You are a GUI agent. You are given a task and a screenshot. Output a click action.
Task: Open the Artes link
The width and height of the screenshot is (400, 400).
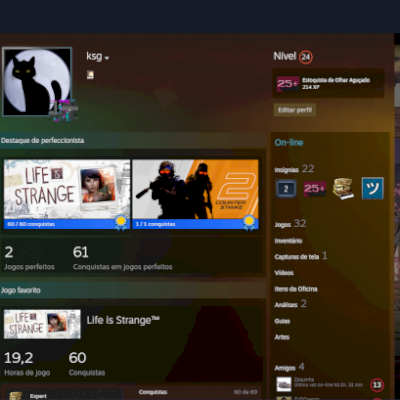coord(282,337)
